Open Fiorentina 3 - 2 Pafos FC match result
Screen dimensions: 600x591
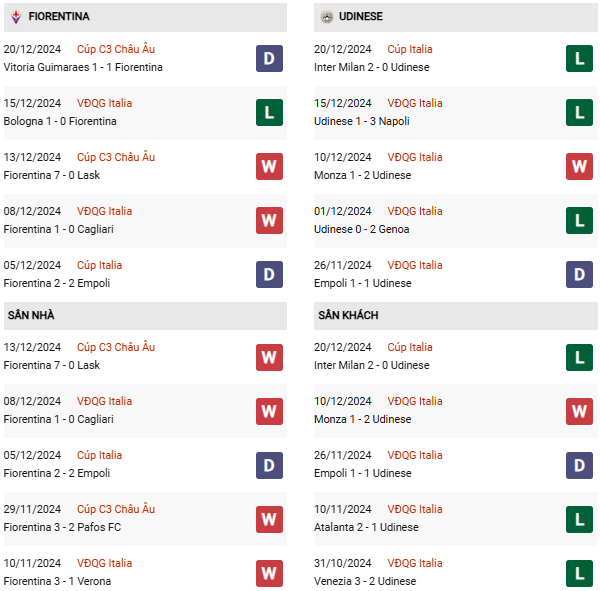pos(62,527)
